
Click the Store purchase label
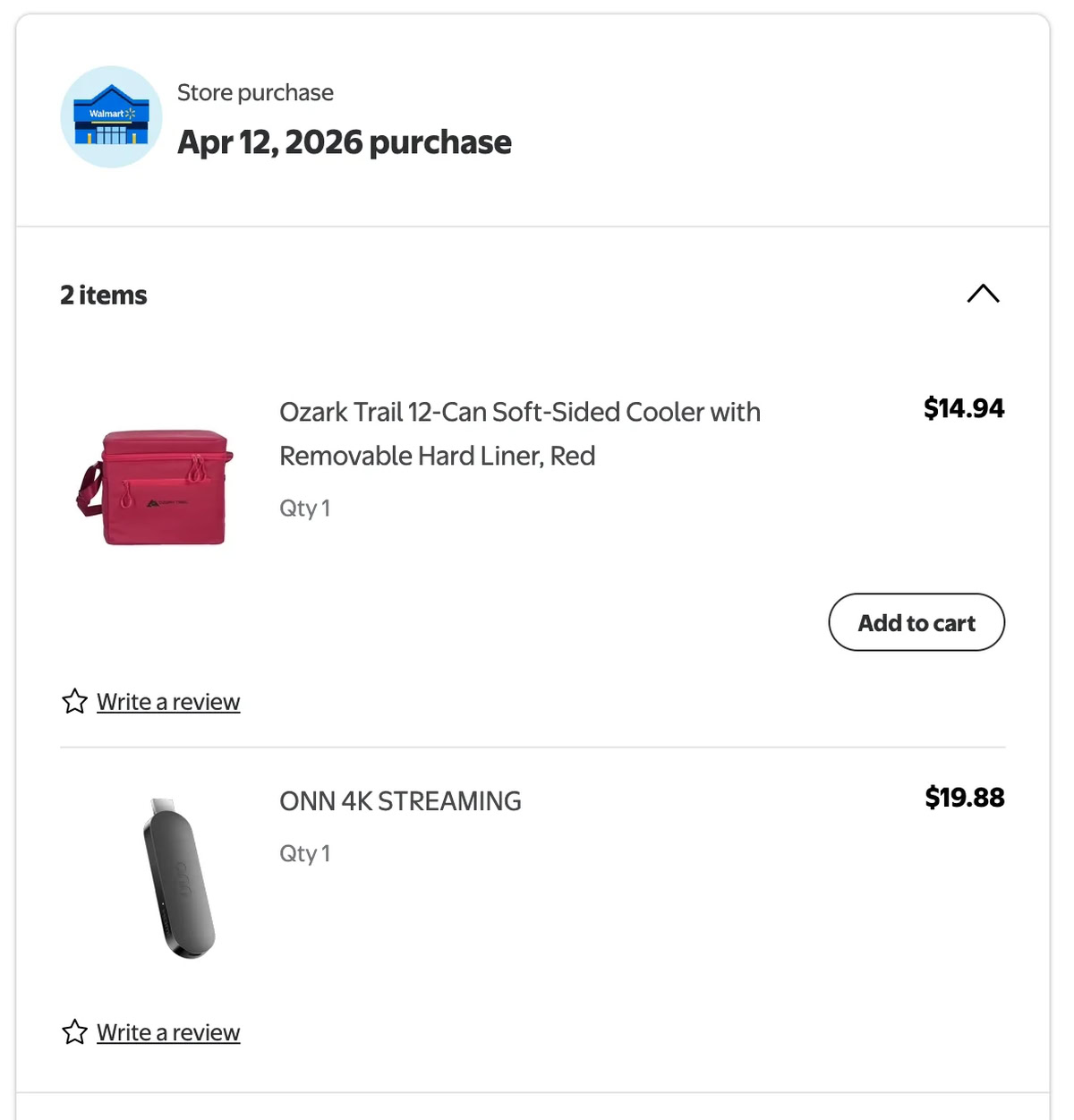(x=254, y=92)
